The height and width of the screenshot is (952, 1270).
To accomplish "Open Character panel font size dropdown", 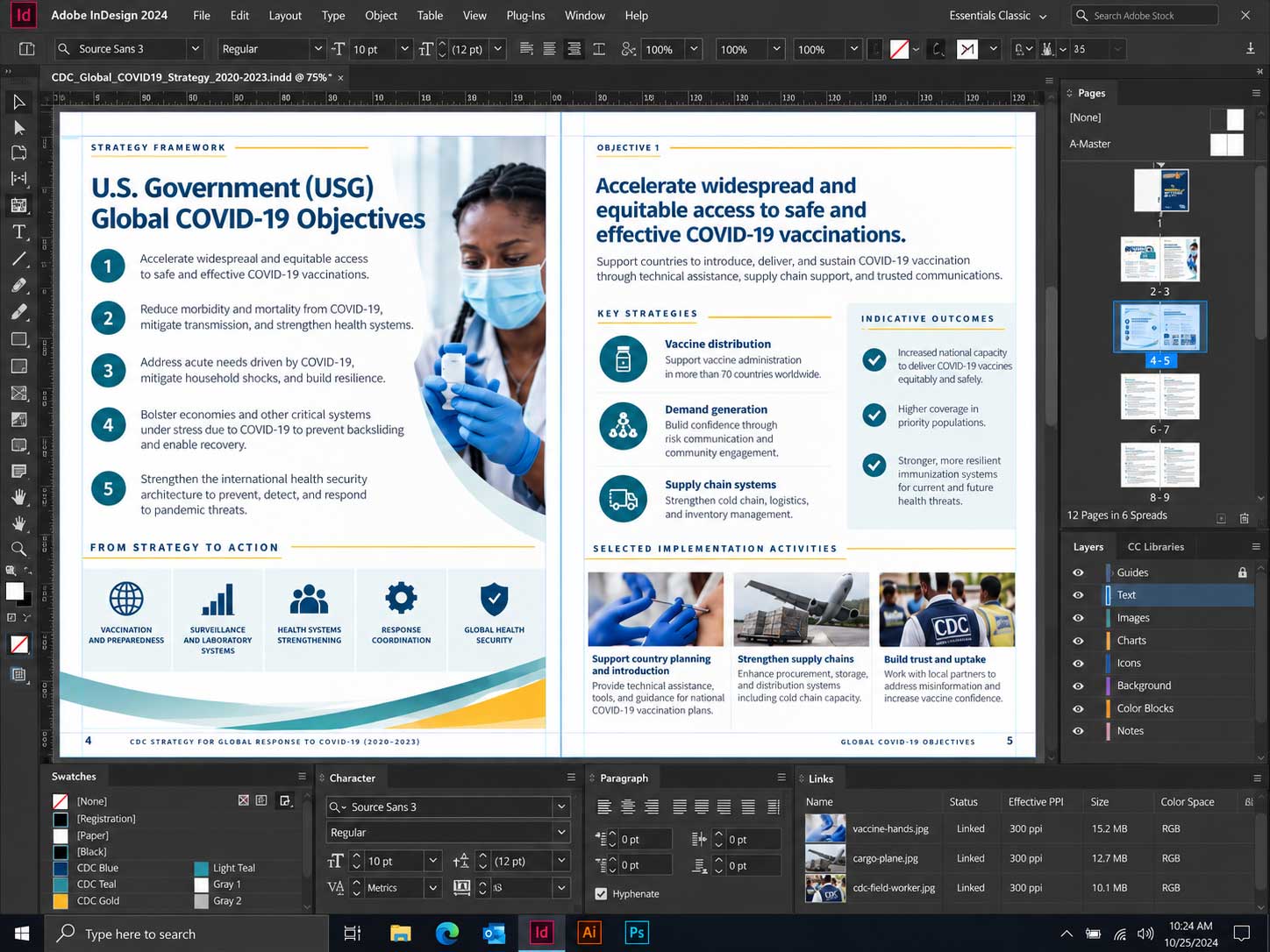I will 432,862.
